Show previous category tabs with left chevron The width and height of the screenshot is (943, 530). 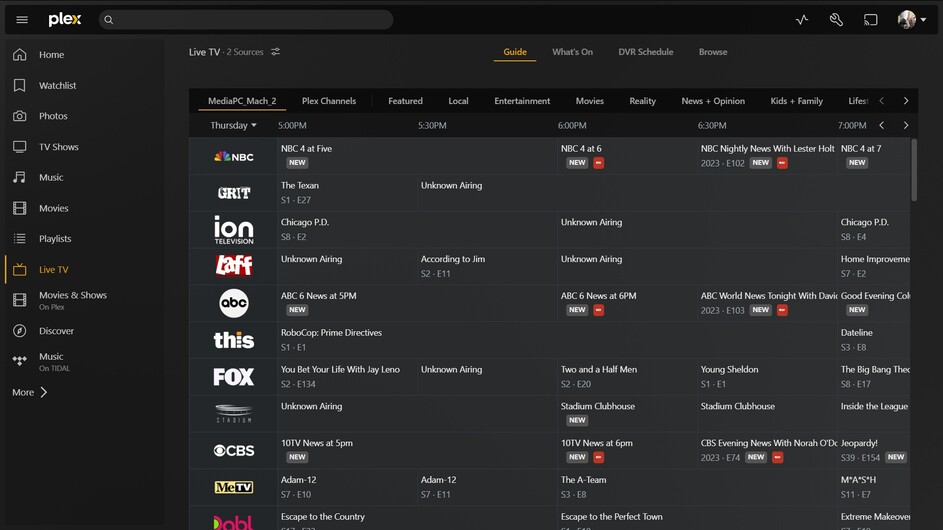(882, 101)
